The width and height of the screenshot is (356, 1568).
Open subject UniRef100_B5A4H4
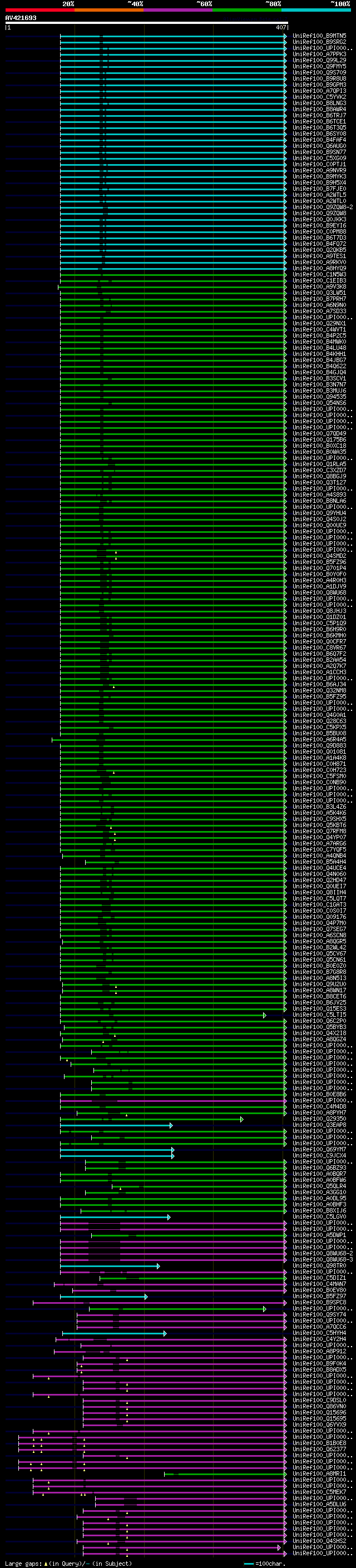(319, 862)
